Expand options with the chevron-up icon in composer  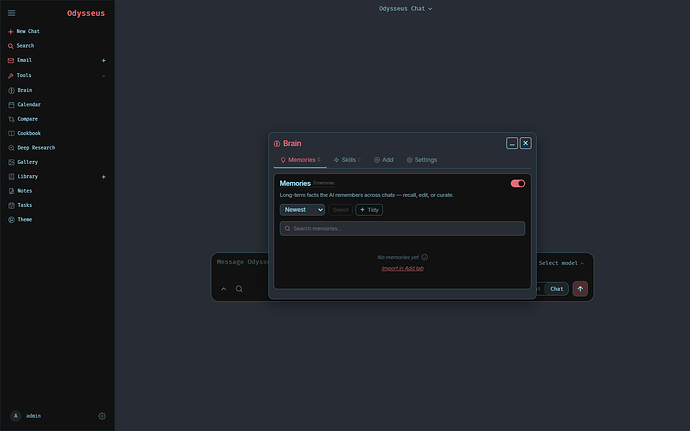point(224,289)
